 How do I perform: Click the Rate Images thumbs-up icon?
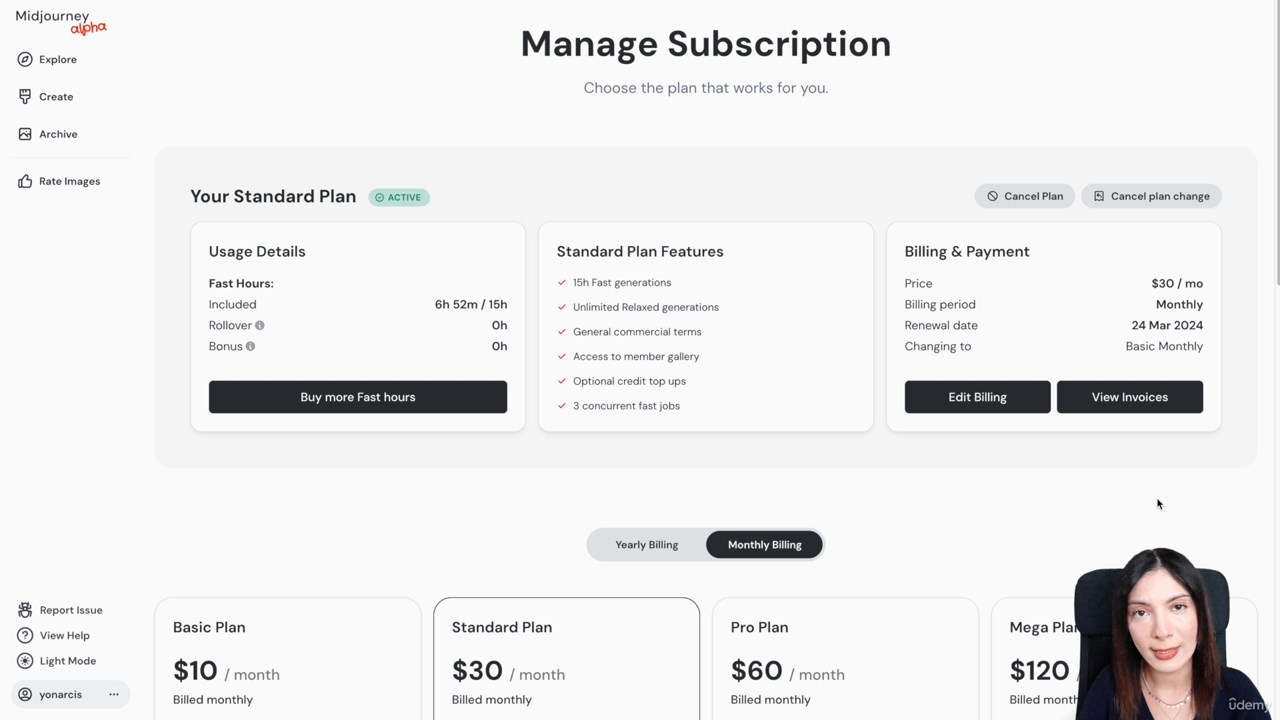25,181
